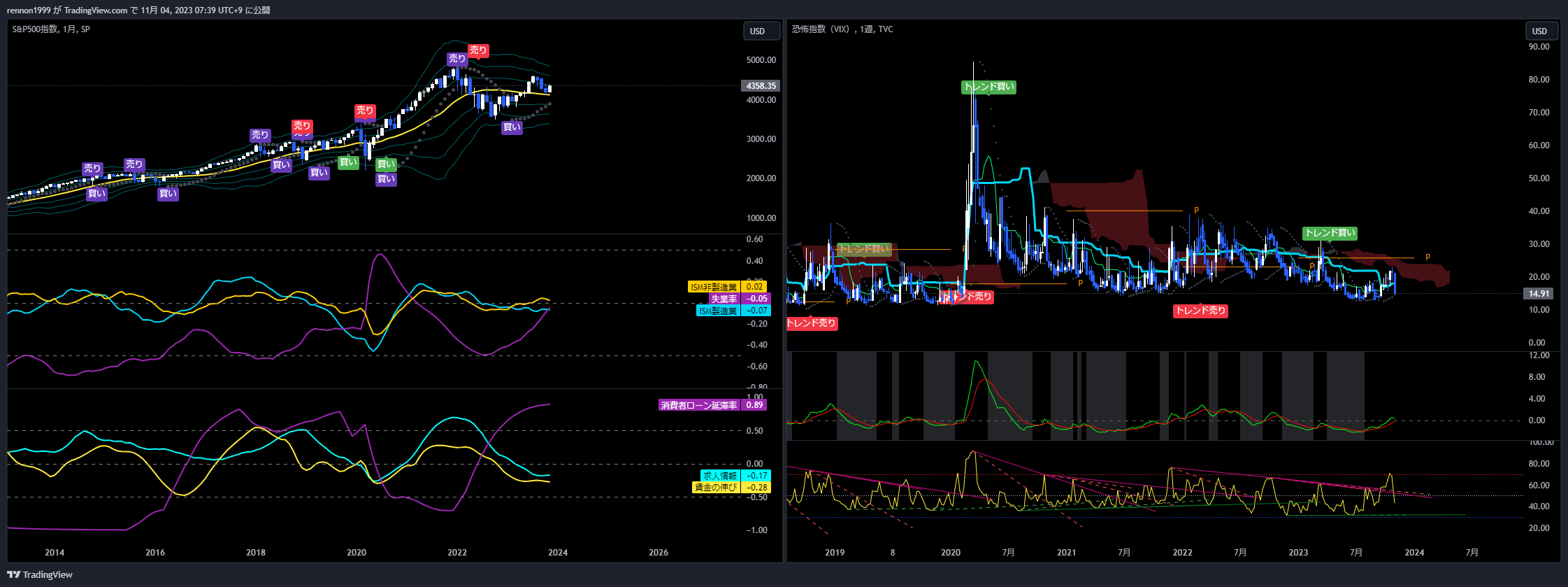Click the 資金の伸び value -0.28
This screenshot has height=587, width=1568.
pos(756,488)
